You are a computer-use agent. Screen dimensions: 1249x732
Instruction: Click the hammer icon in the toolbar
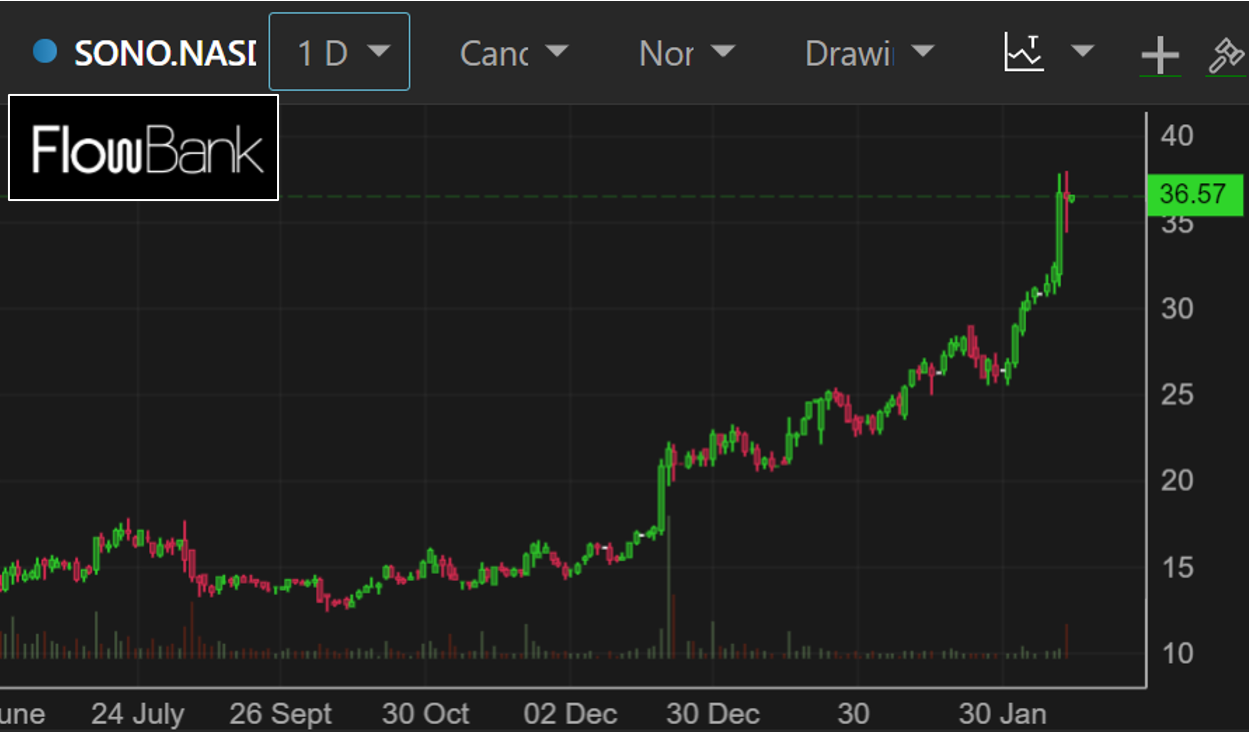click(1225, 55)
